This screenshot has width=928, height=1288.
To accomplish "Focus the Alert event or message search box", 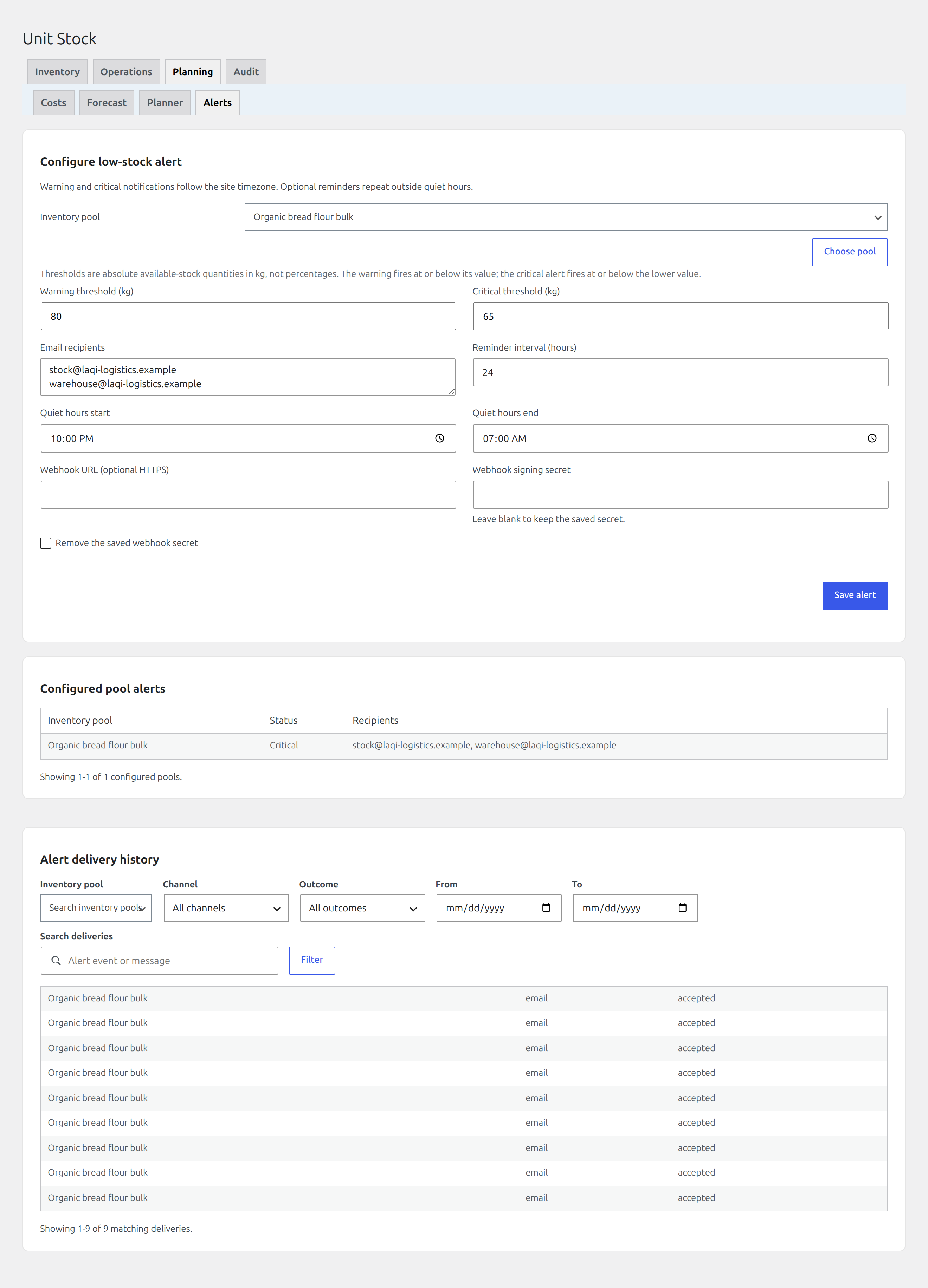I will point(159,960).
